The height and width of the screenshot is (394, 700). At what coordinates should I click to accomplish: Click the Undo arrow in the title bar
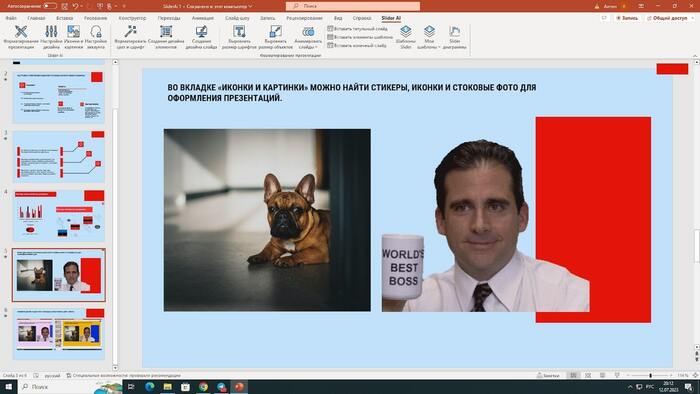point(76,6)
